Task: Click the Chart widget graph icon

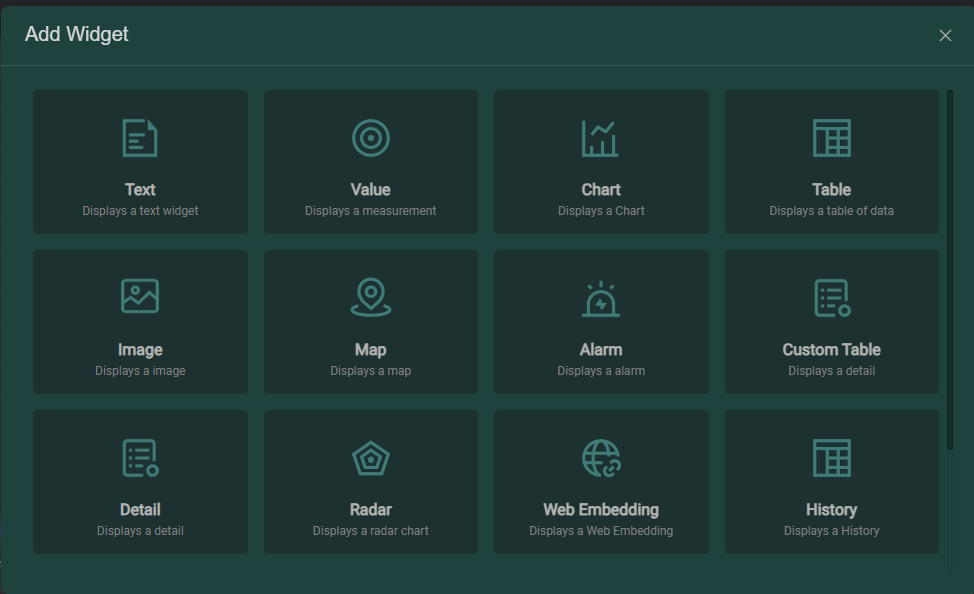Action: (x=601, y=138)
